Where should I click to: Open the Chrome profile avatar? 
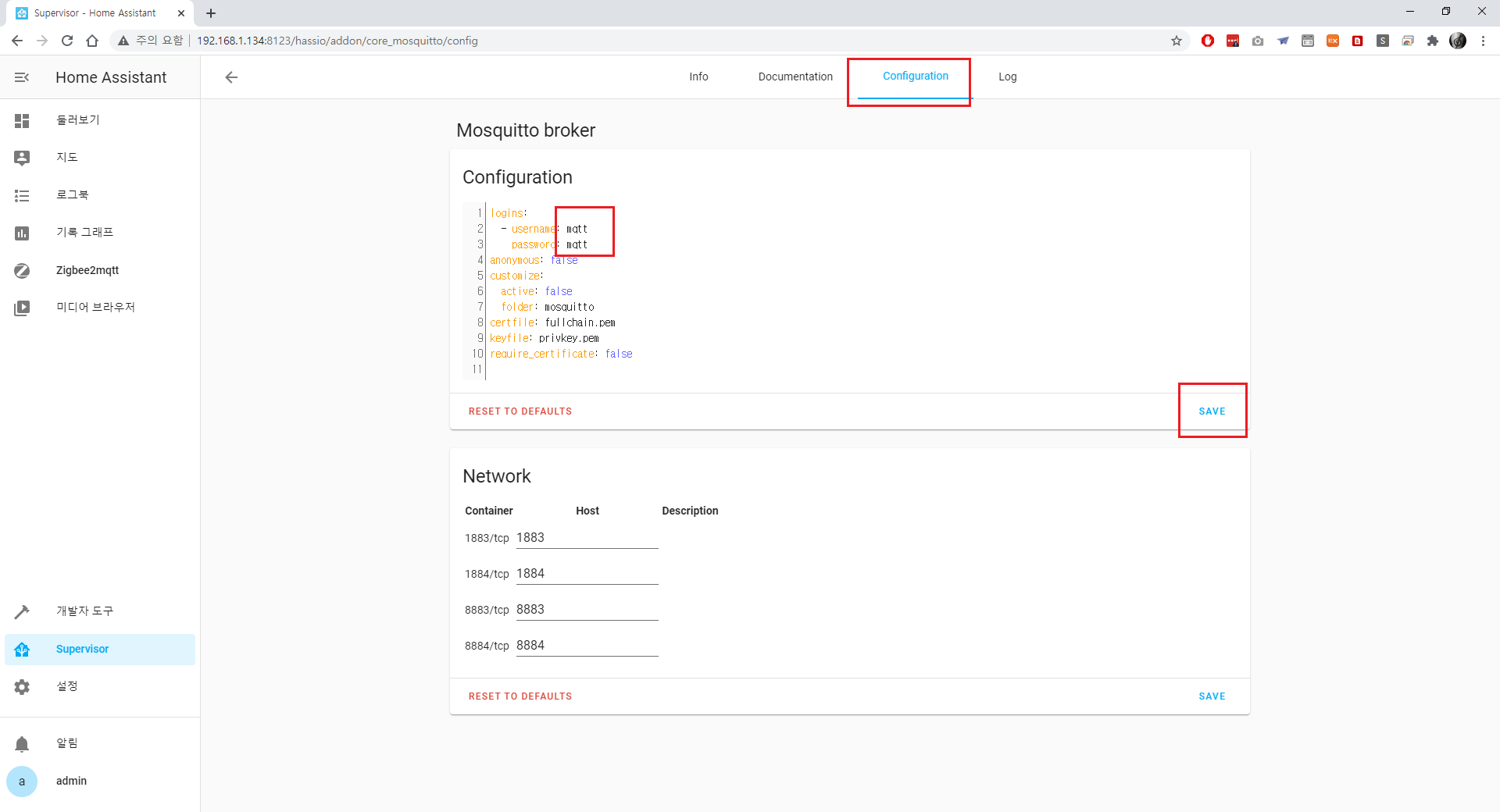point(1458,41)
